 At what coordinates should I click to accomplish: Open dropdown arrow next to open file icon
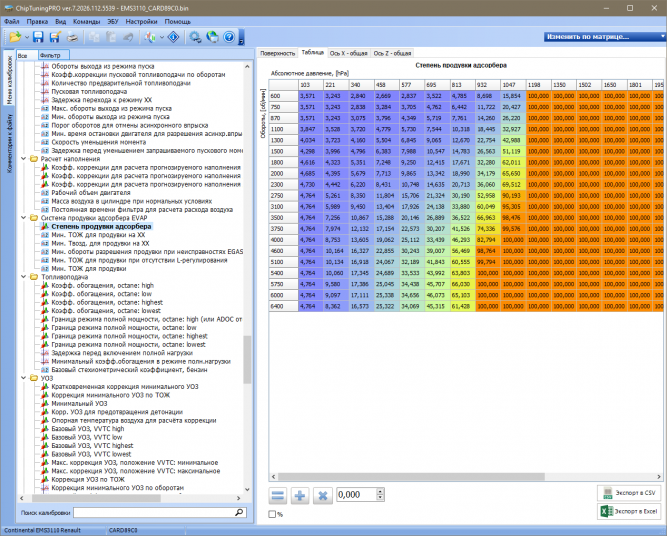[x=27, y=37]
